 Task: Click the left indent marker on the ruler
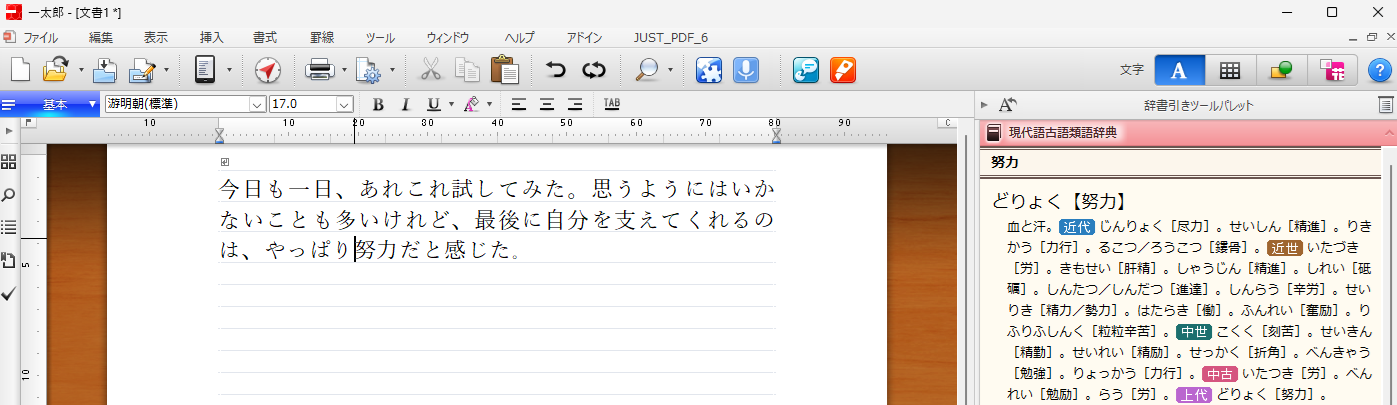220,135
